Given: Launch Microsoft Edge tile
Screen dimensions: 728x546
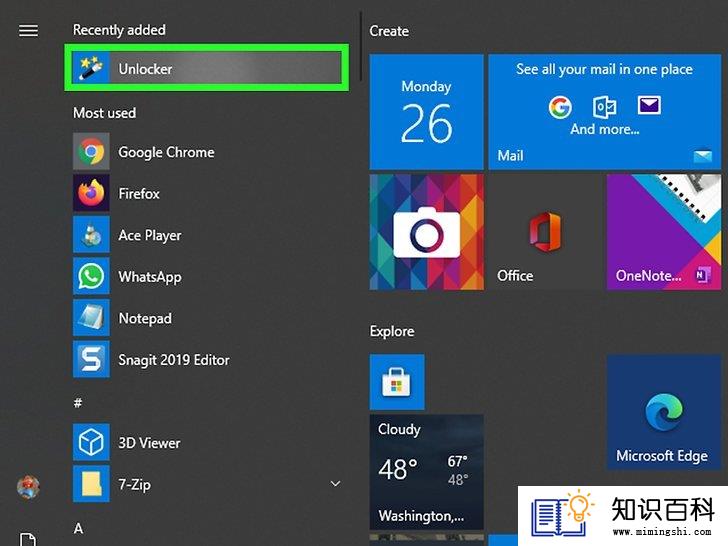Looking at the screenshot, I should point(664,412).
